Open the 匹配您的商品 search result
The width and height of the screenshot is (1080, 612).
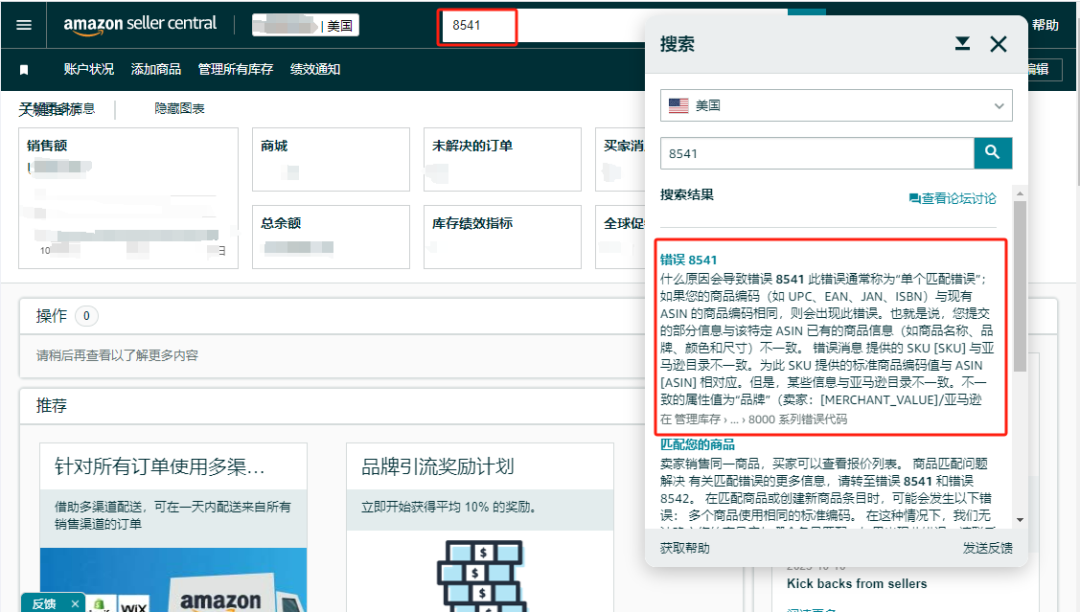697,444
